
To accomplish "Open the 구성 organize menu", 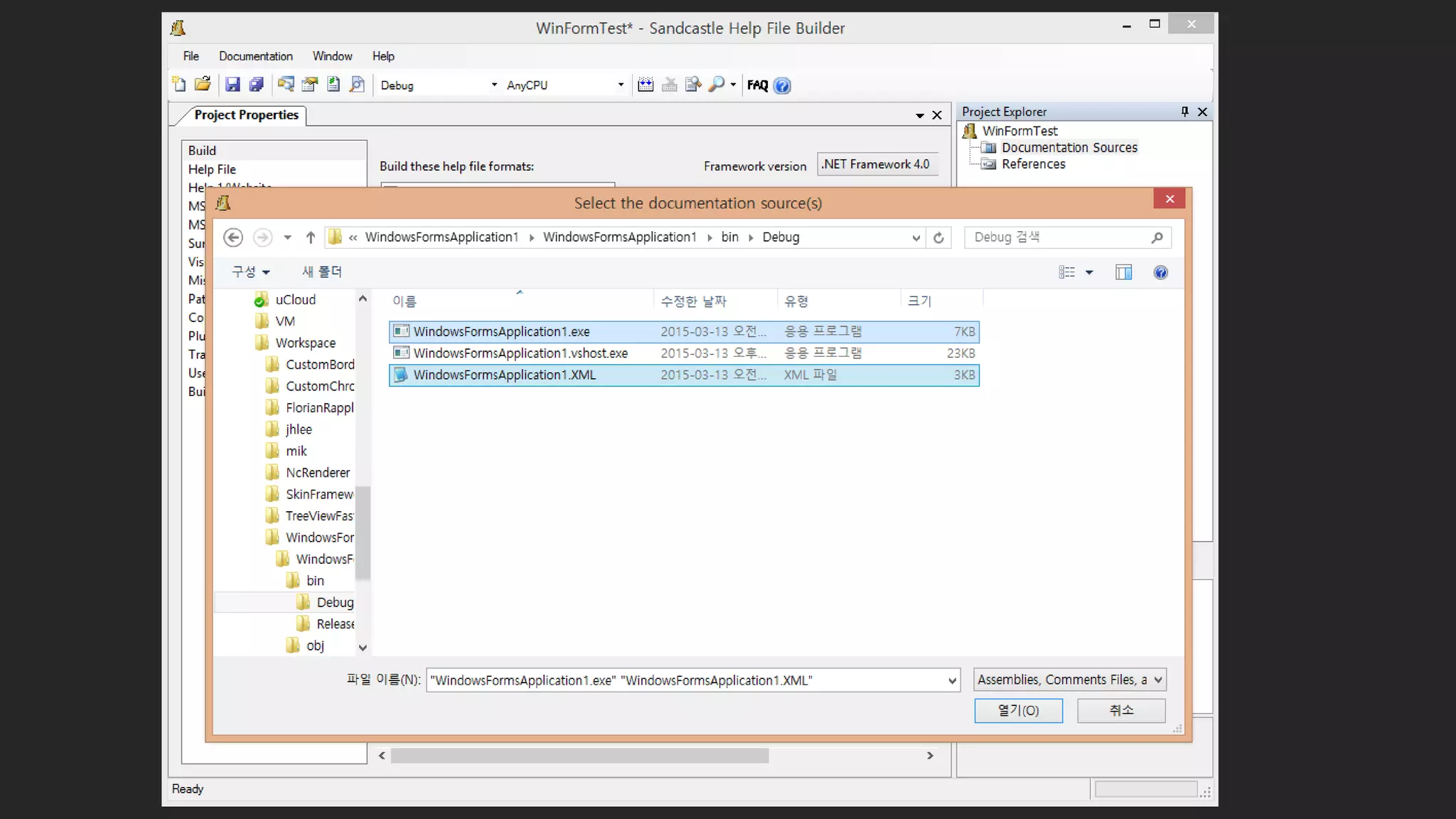I will tap(250, 272).
